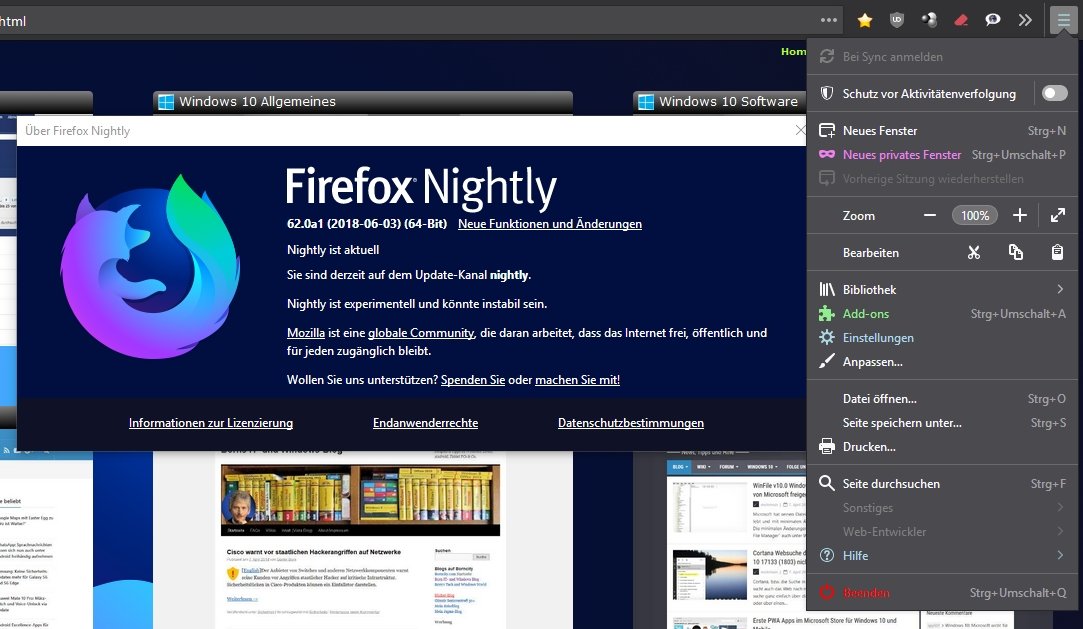1083x629 pixels.
Task: Close the Über Firefox Nightly dialog
Action: [800, 130]
